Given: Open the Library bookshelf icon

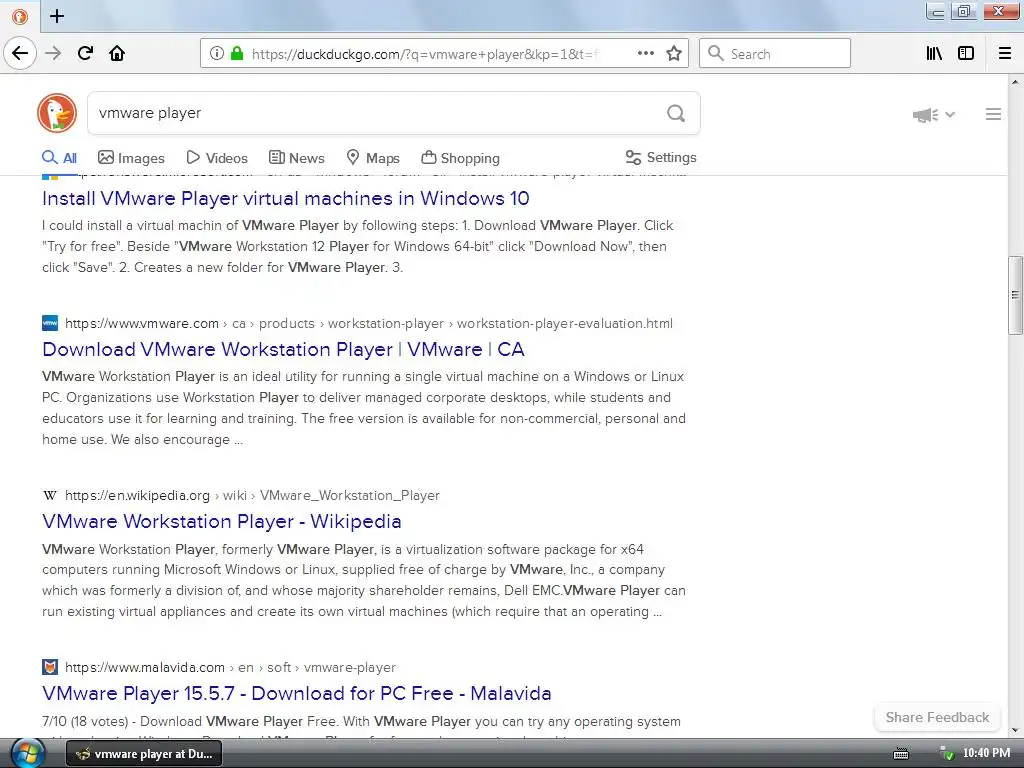Looking at the screenshot, I should [934, 53].
